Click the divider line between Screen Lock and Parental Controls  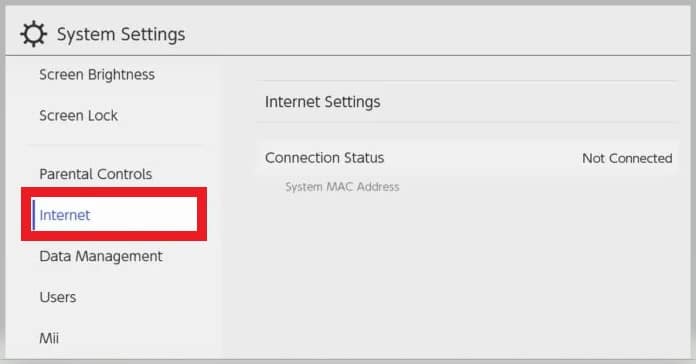pos(115,144)
